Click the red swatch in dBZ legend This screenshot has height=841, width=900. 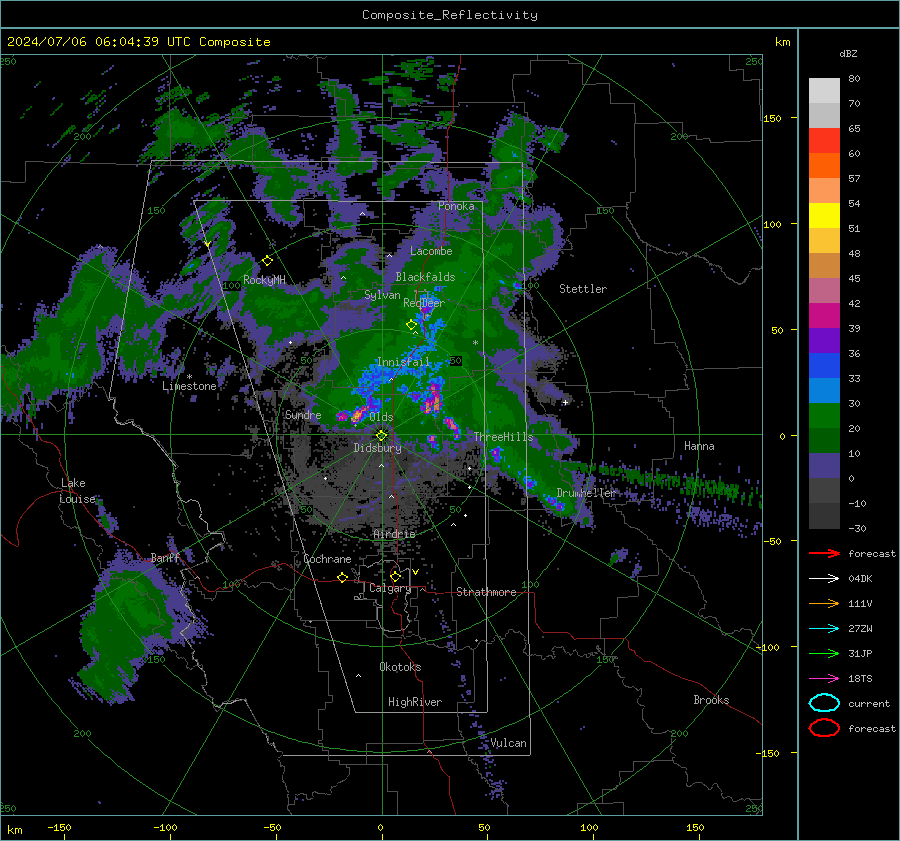(x=824, y=141)
